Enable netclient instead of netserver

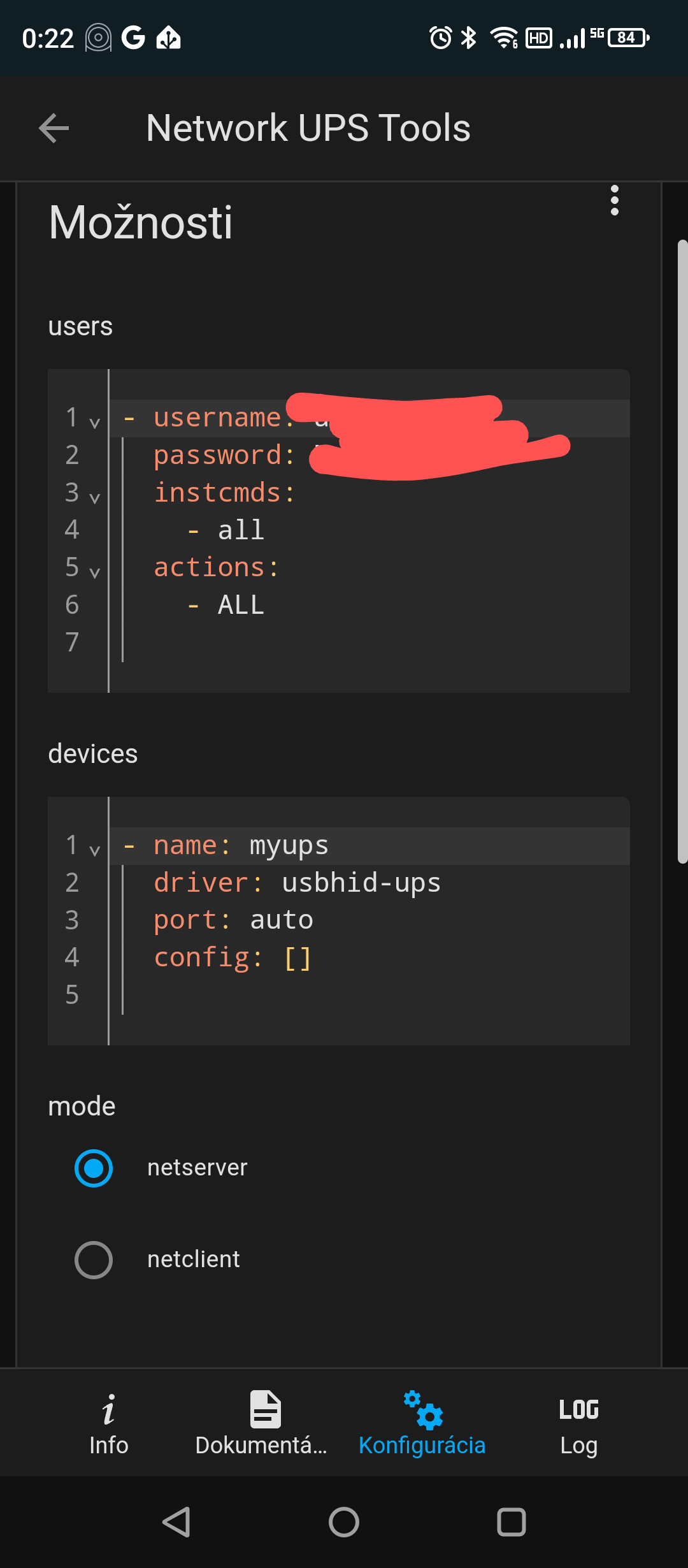[x=94, y=1259]
